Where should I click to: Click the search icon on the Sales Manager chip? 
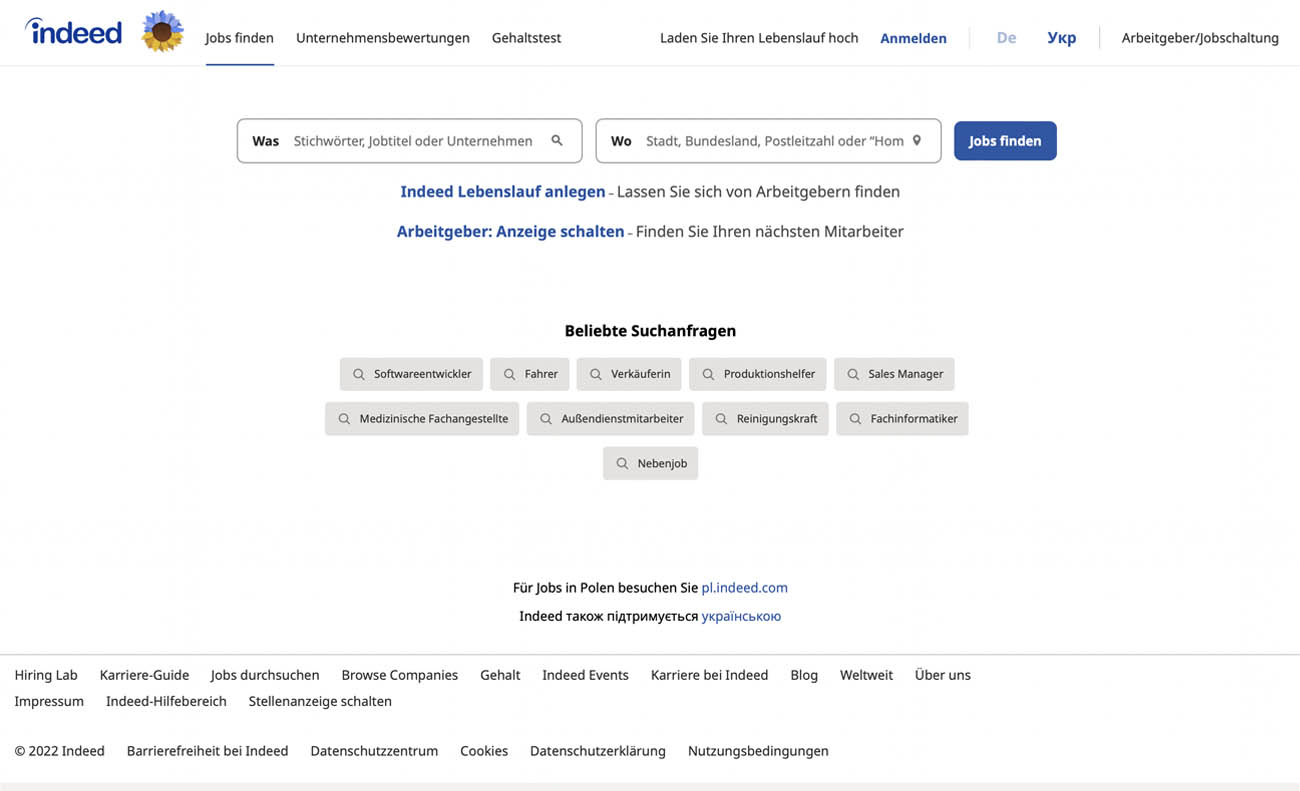coord(853,373)
